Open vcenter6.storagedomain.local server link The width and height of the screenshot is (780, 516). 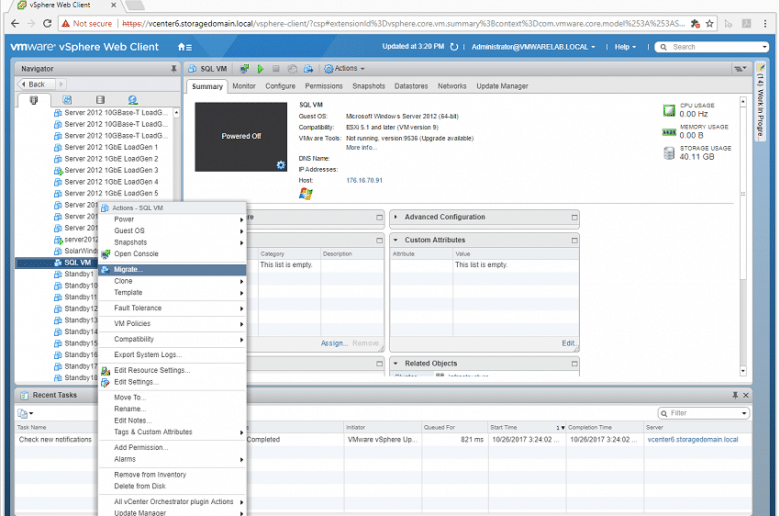(692, 440)
